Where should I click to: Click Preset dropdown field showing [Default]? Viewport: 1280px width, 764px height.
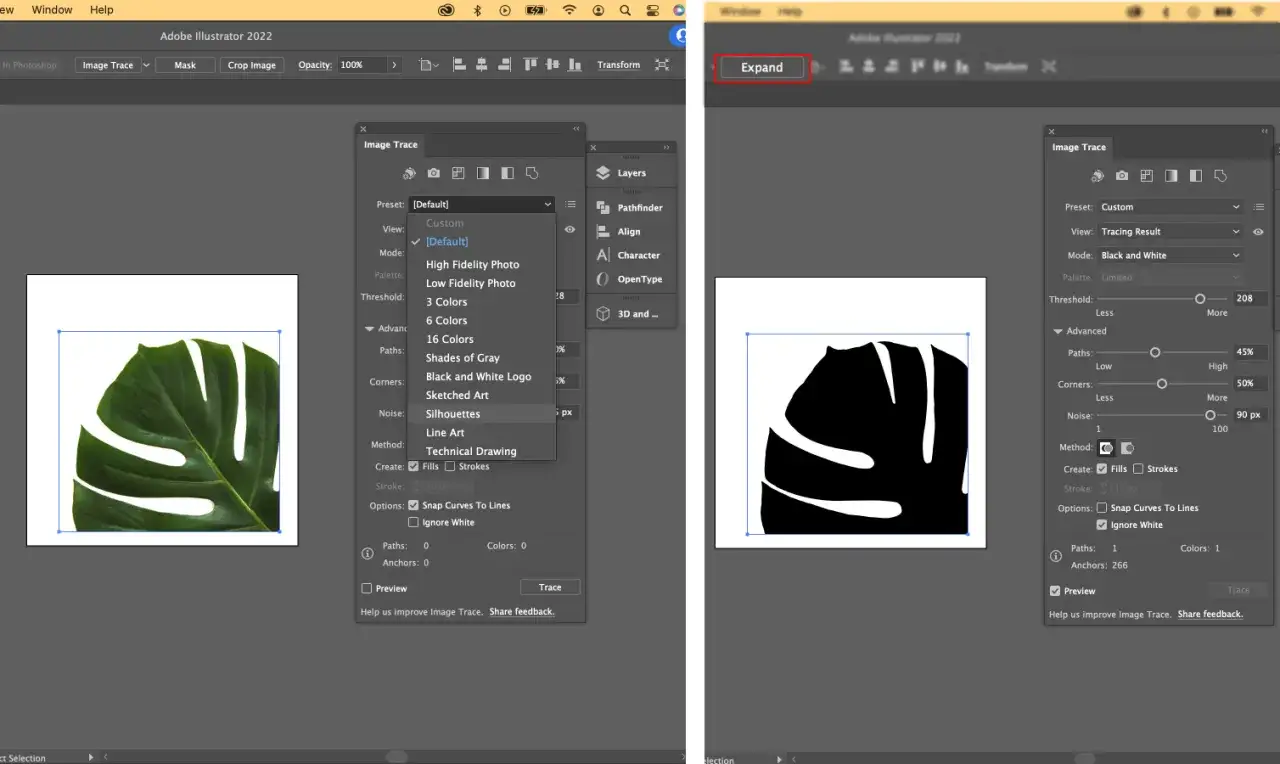point(481,204)
